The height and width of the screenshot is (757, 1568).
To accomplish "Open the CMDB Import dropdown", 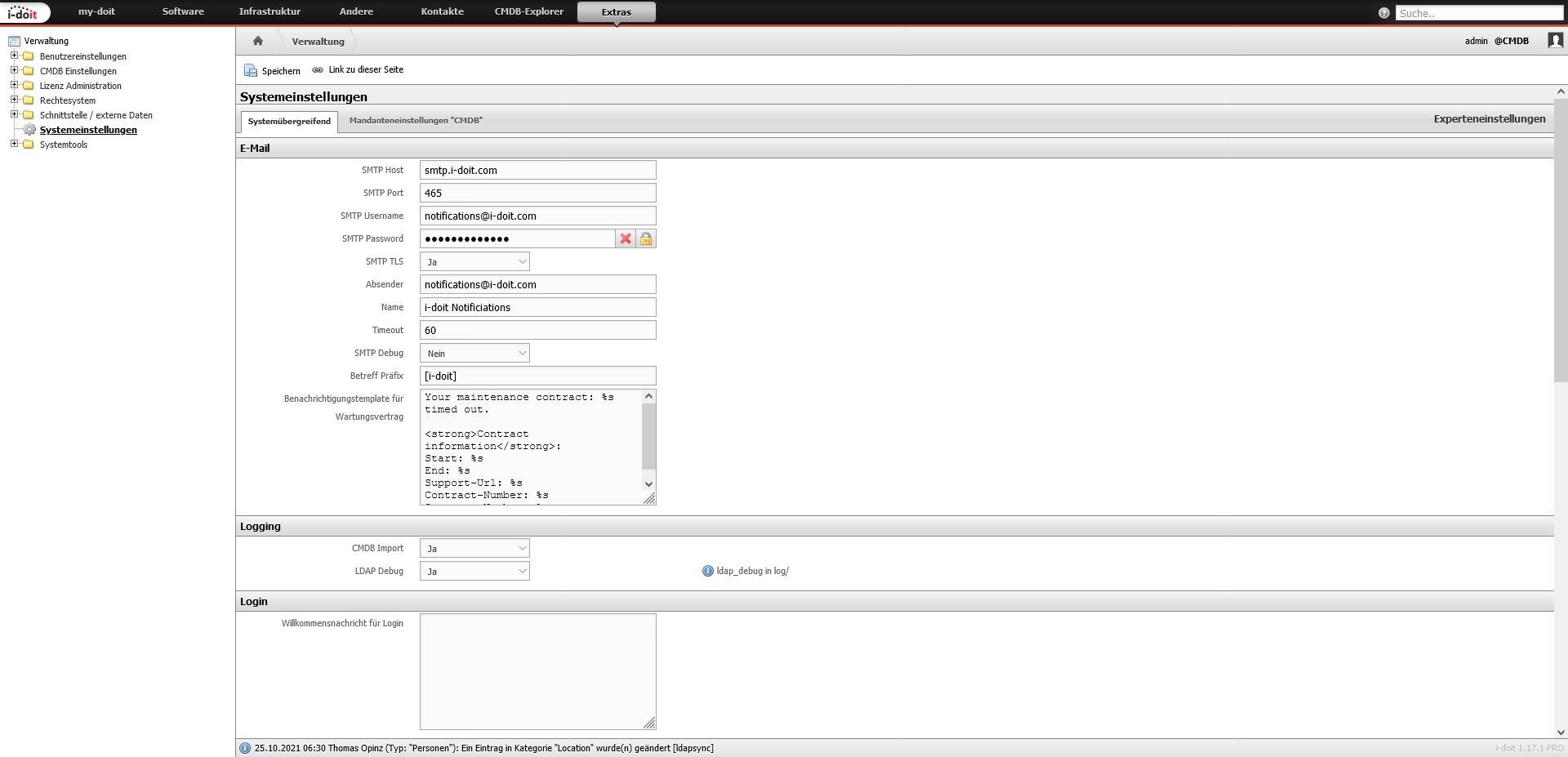I will point(474,548).
